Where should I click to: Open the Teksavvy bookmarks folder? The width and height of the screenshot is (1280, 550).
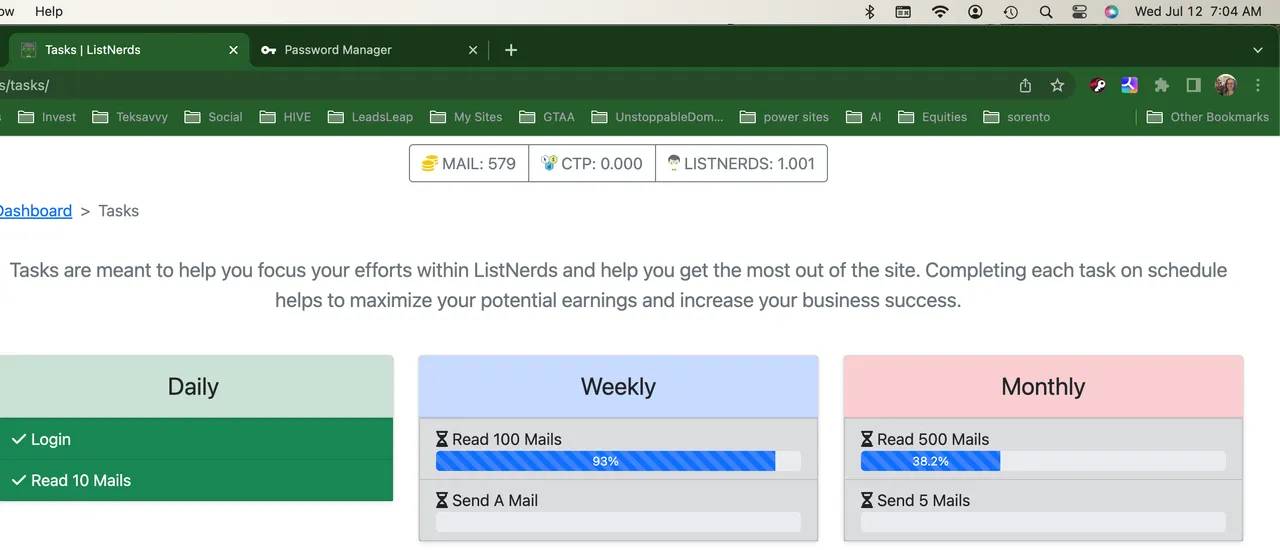(130, 117)
